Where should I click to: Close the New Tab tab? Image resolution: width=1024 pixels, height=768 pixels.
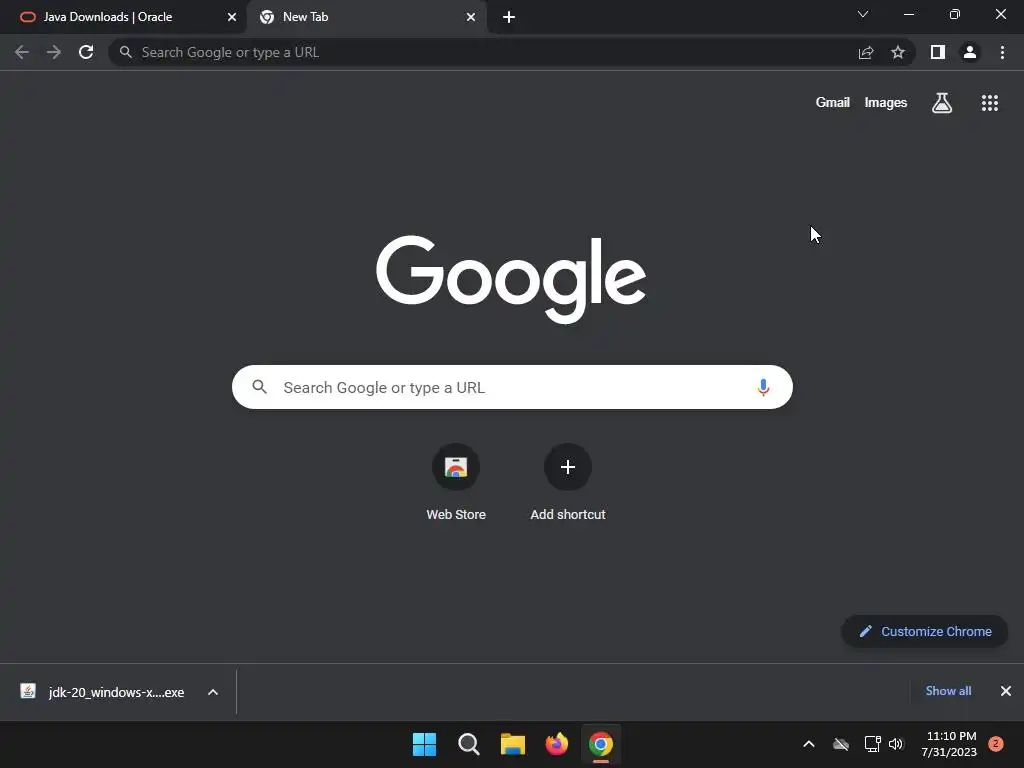471,17
